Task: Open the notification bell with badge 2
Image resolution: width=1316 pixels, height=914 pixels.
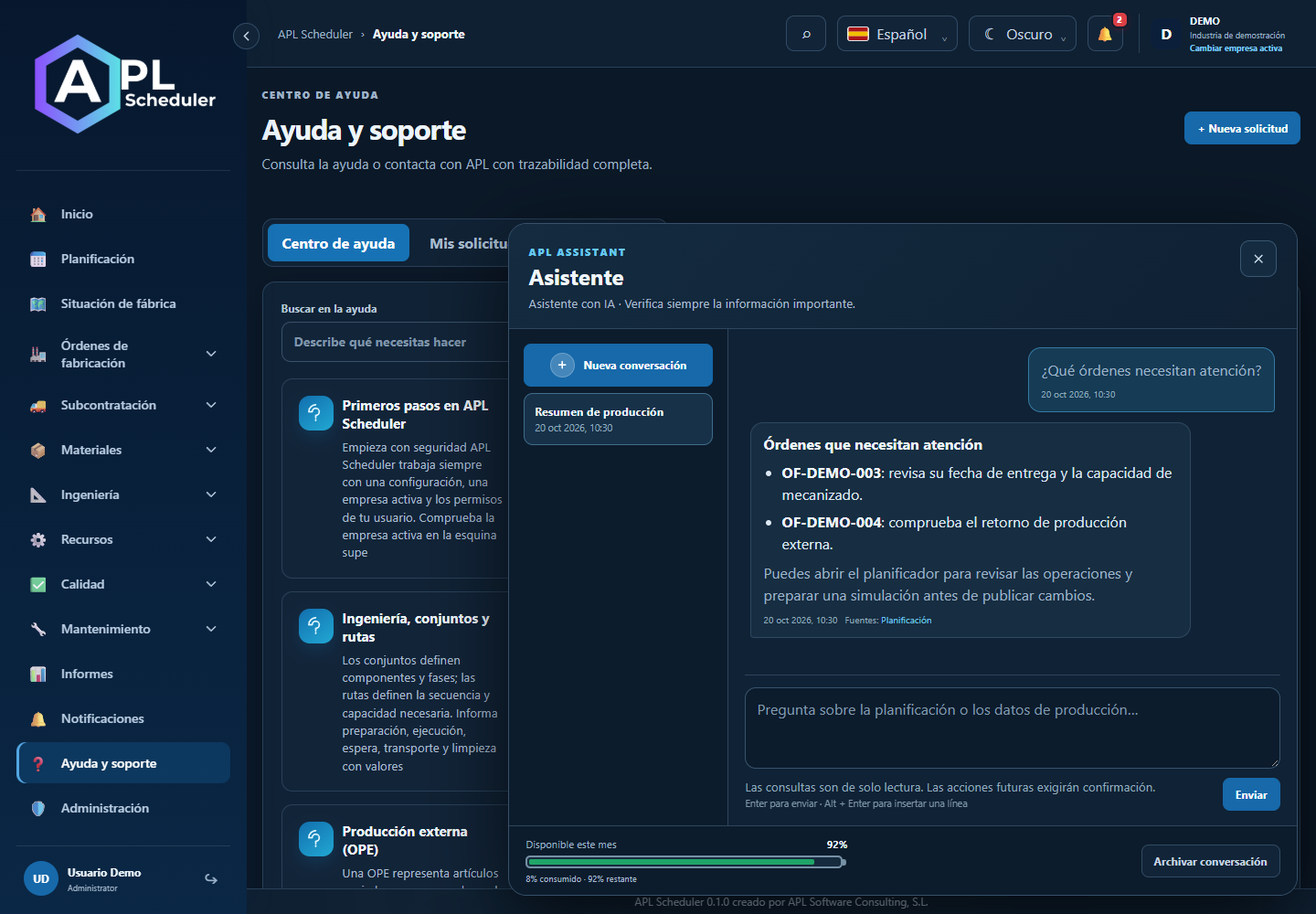Action: 1105,34
